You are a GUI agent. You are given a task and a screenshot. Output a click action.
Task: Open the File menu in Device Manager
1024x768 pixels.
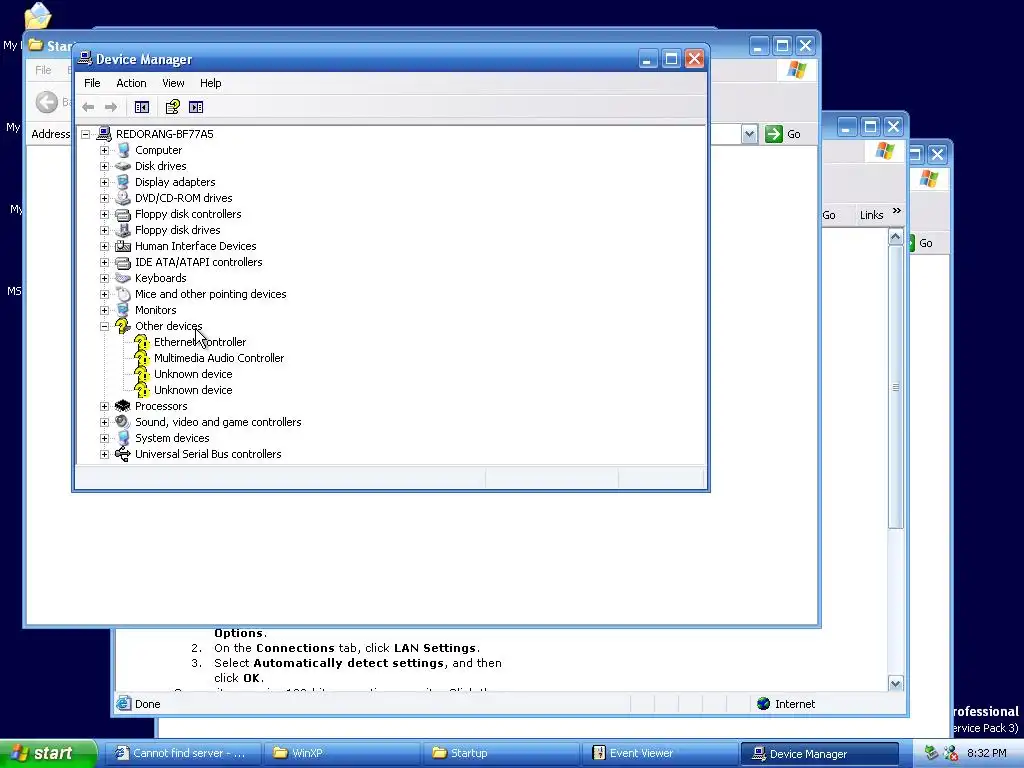pos(92,83)
